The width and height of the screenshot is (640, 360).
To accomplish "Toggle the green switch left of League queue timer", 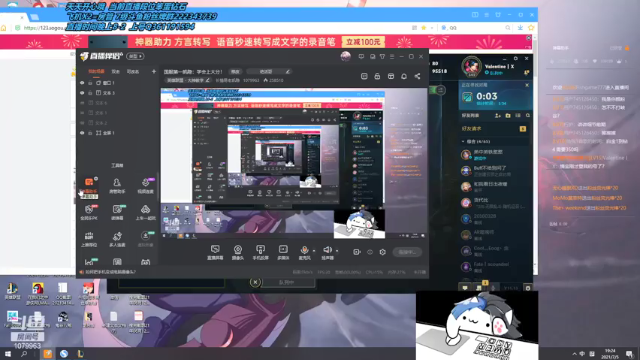I will tap(436, 90).
